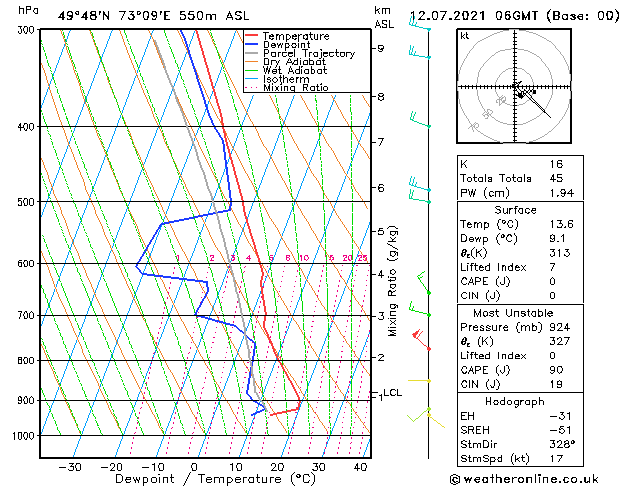Click the magenta mixing ratio label '15'
The image size is (629, 486).
329,258
